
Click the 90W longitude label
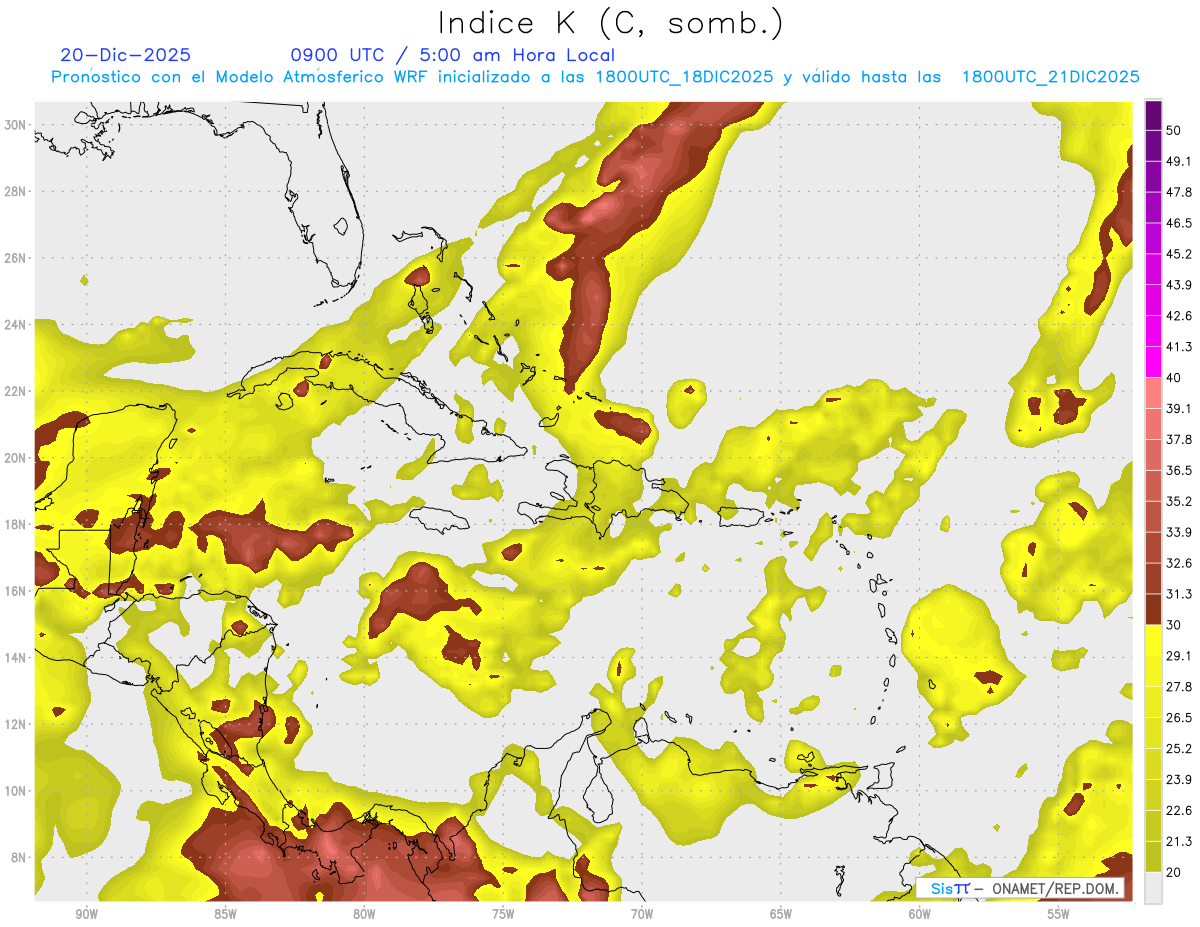(86, 914)
